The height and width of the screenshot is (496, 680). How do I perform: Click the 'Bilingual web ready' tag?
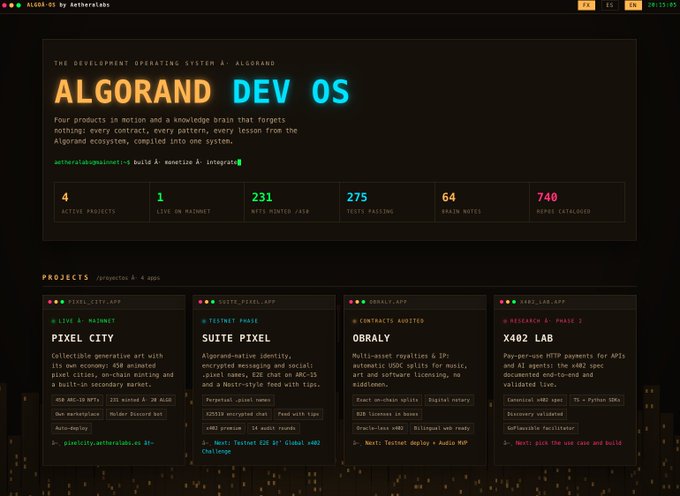coord(442,428)
